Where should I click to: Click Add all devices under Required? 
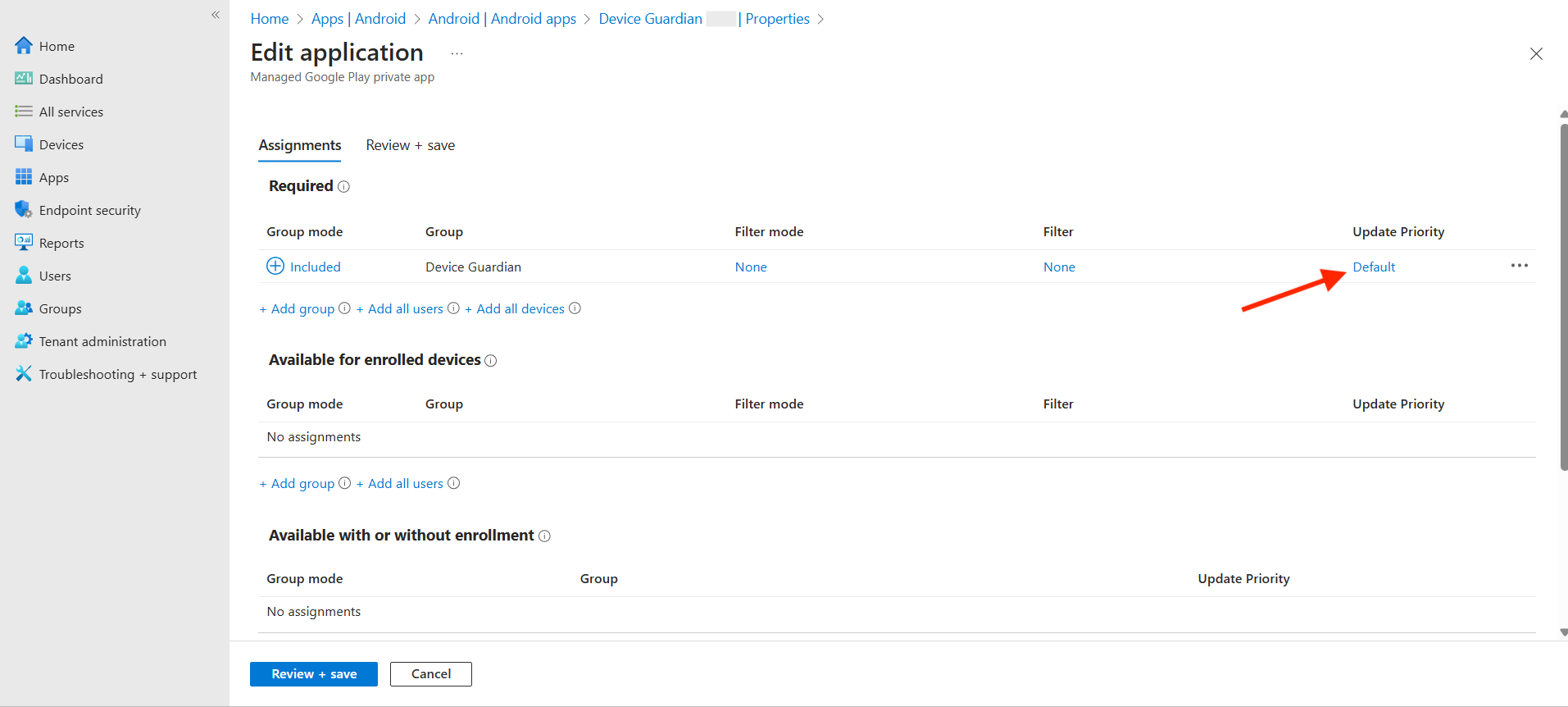tap(520, 309)
